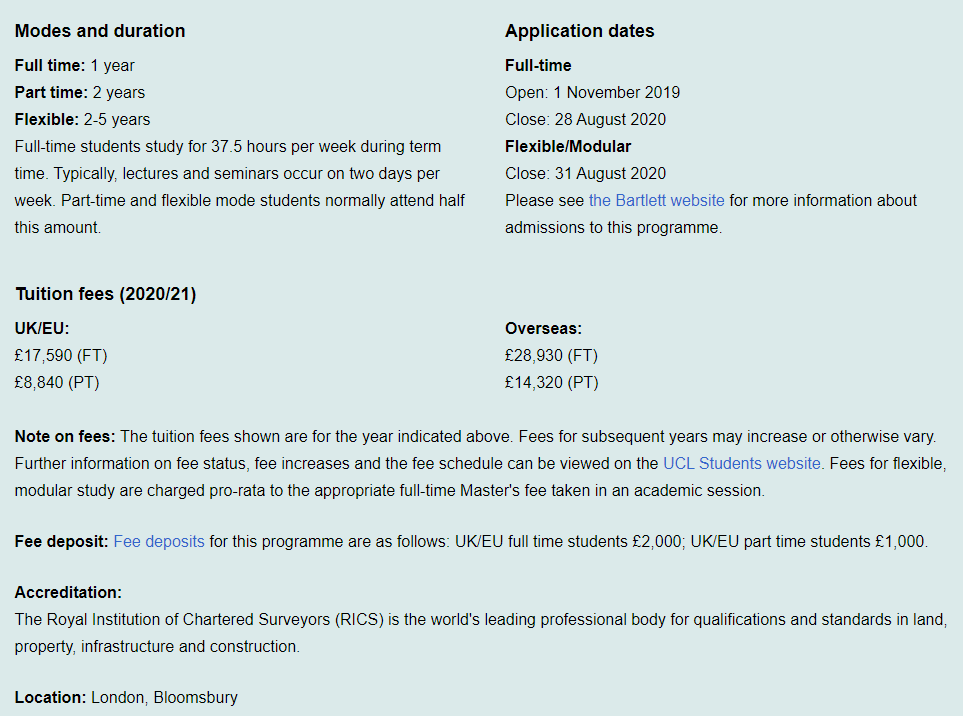Click the Location label

50,698
